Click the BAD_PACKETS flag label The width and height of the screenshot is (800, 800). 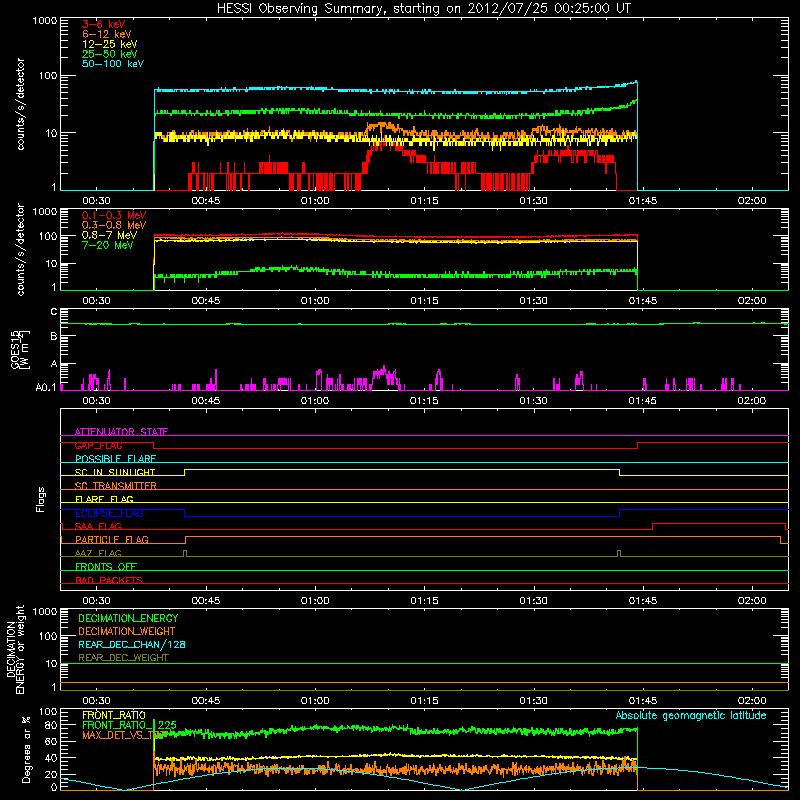pos(109,580)
